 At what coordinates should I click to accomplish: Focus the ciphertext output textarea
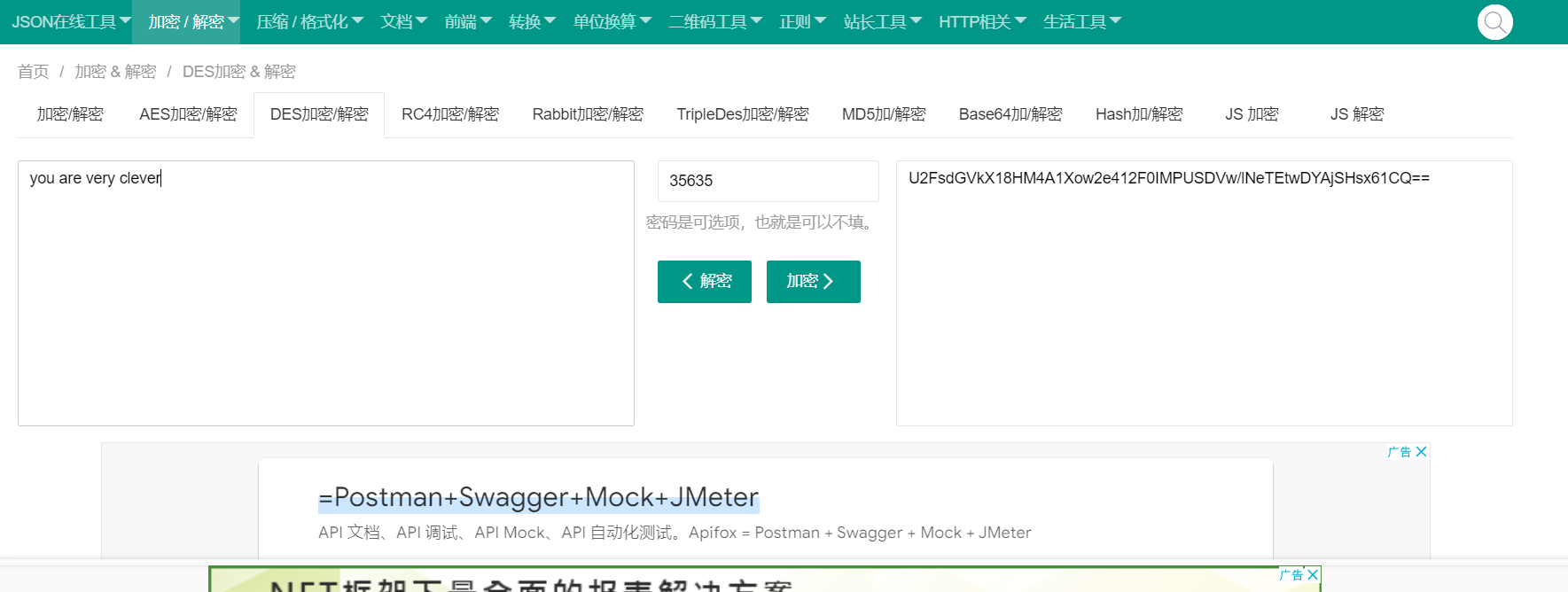click(1205, 293)
